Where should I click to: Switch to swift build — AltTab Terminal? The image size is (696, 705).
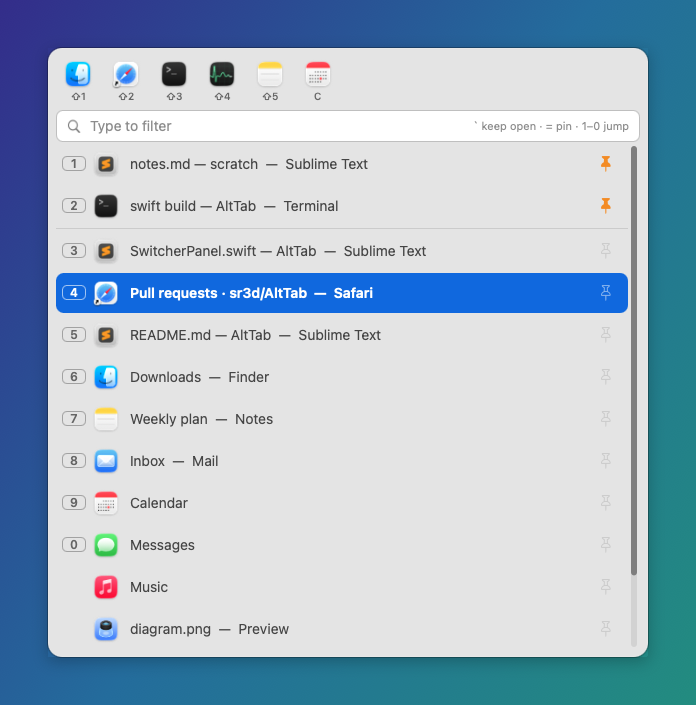[342, 206]
